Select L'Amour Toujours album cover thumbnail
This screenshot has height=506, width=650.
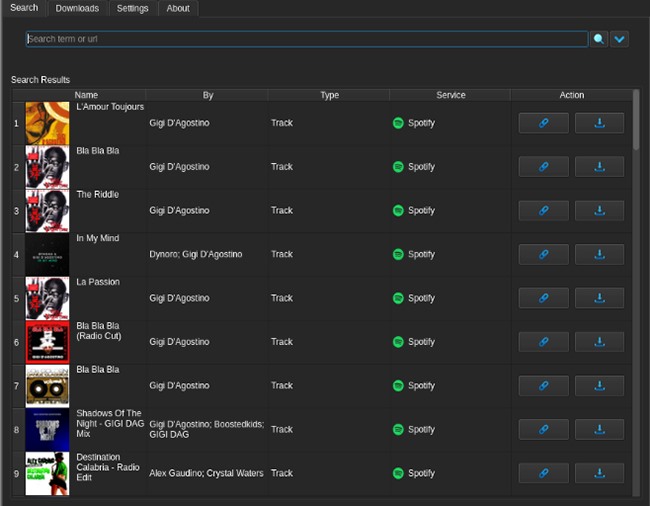pyautogui.click(x=47, y=123)
